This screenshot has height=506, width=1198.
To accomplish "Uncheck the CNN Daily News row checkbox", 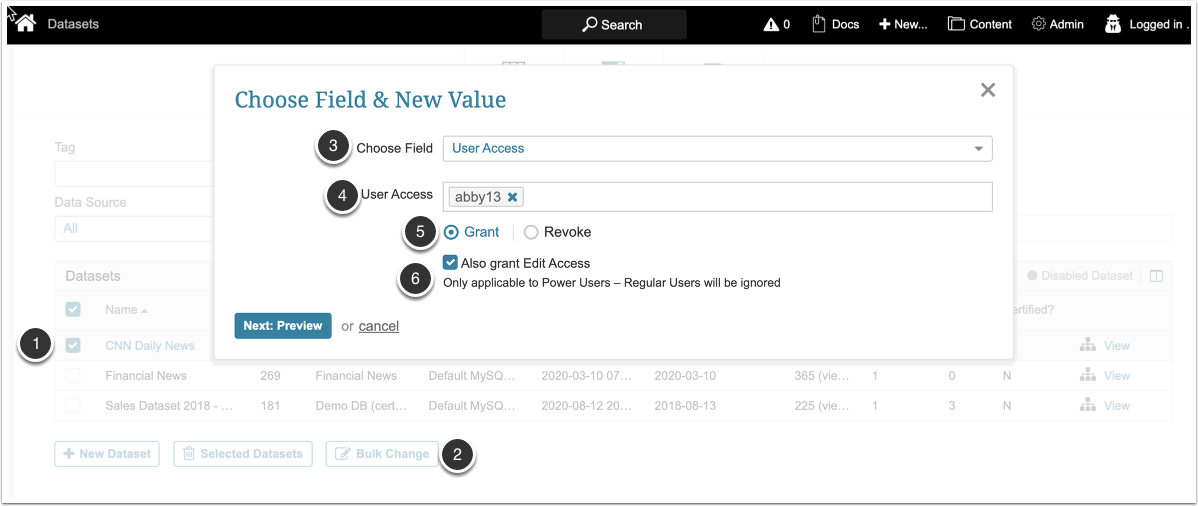I will (73, 346).
